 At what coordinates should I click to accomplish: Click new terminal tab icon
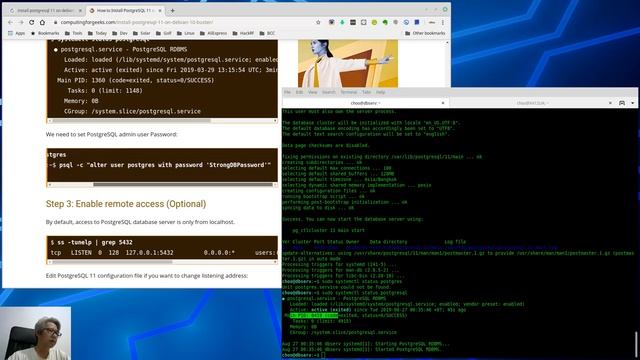[622, 103]
